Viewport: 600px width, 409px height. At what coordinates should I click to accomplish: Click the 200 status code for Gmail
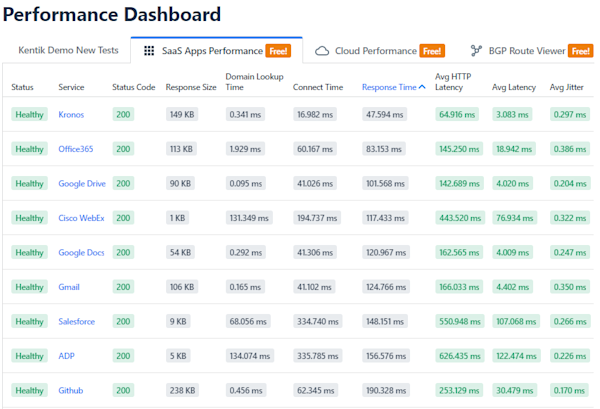[x=123, y=287]
